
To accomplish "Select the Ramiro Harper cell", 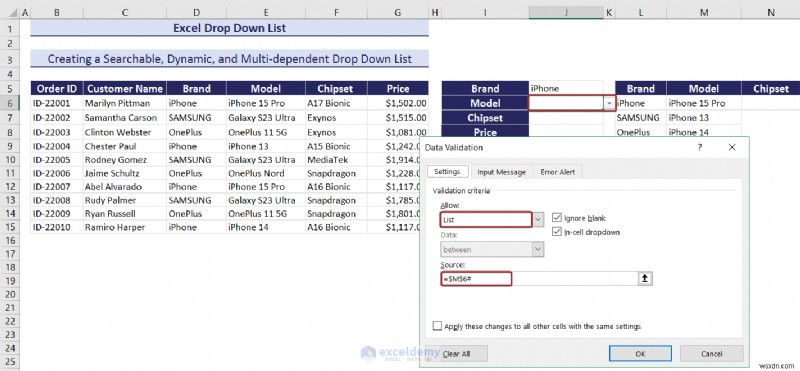I will pyautogui.click(x=124, y=227).
